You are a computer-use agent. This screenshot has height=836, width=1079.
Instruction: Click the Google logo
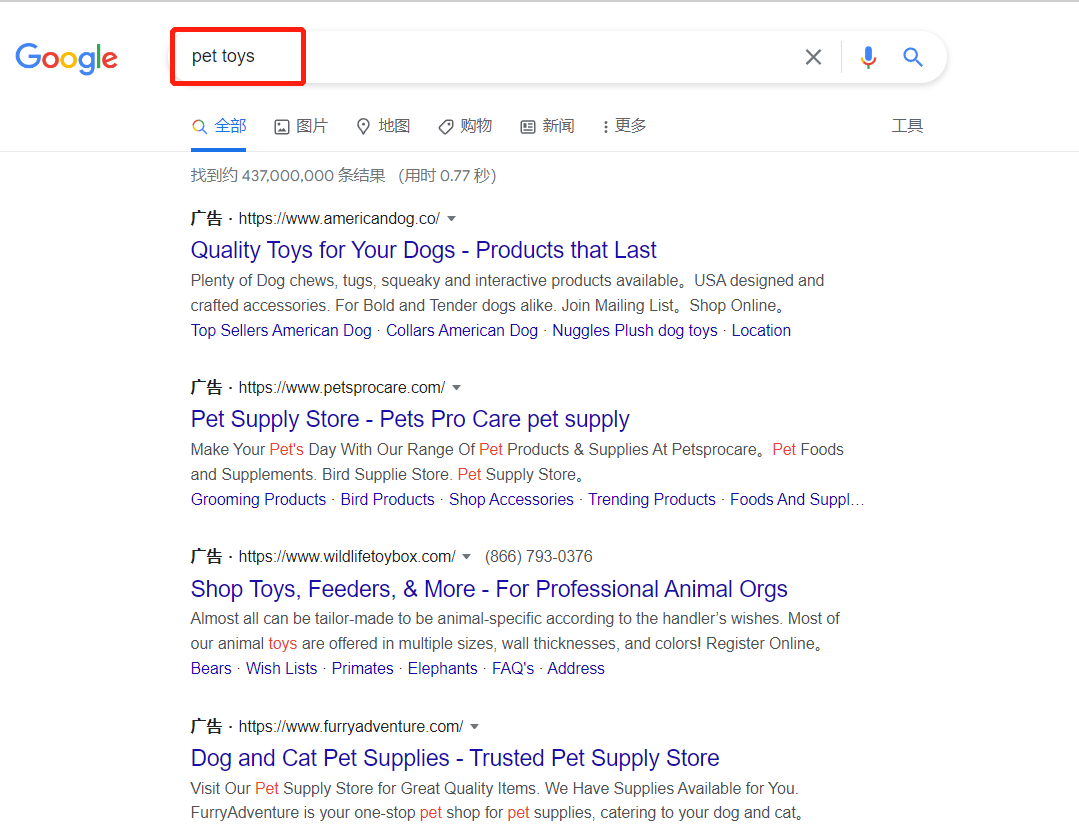click(x=66, y=58)
